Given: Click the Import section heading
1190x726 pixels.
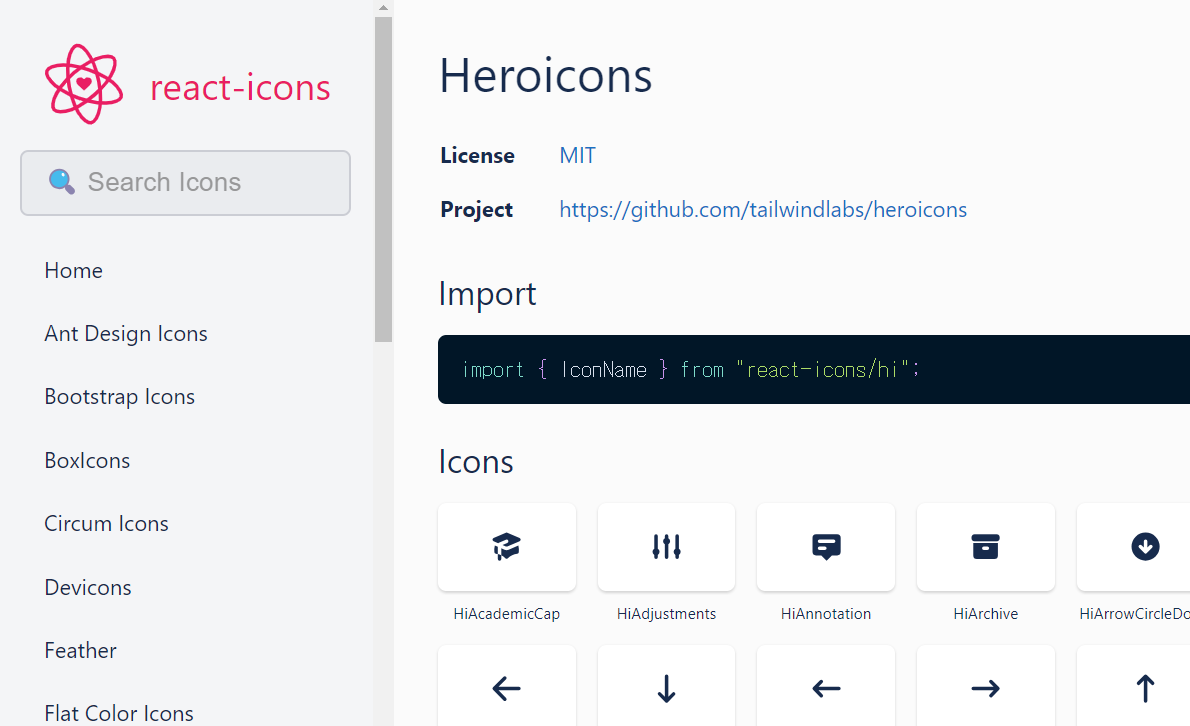Looking at the screenshot, I should [487, 294].
